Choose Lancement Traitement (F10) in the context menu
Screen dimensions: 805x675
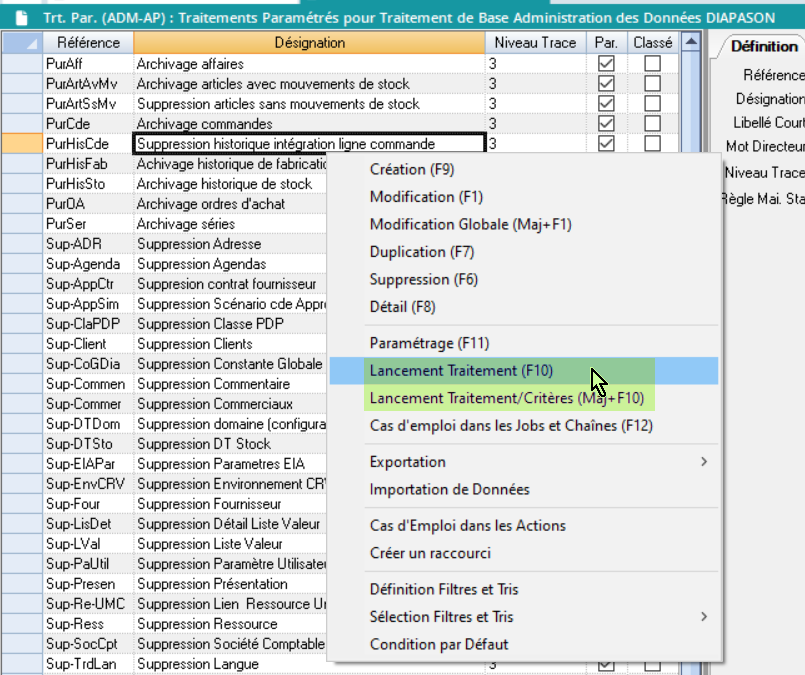coord(461,371)
